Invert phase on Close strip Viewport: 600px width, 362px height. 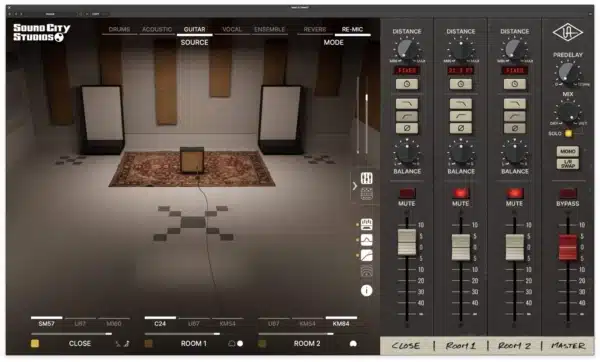pos(407,128)
